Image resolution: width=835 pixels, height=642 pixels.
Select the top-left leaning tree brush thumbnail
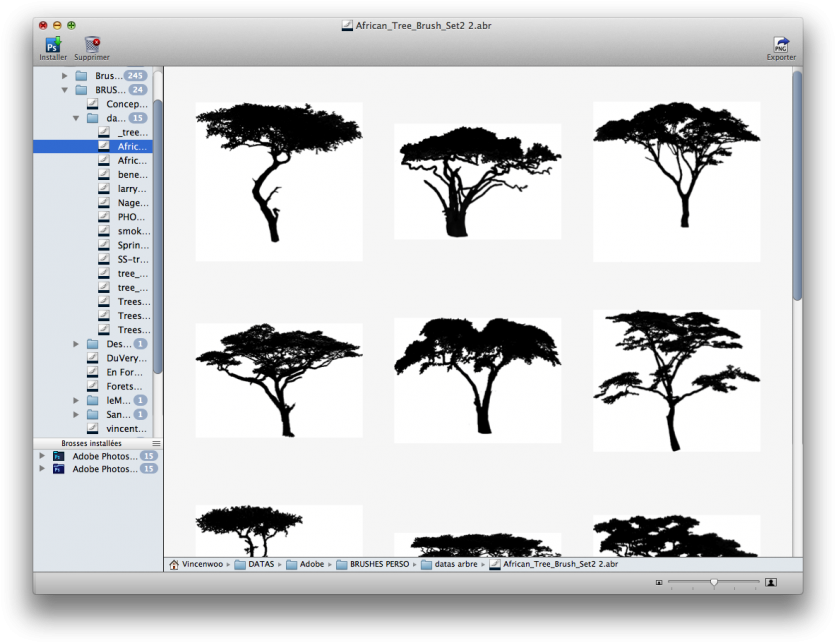[x=278, y=181]
